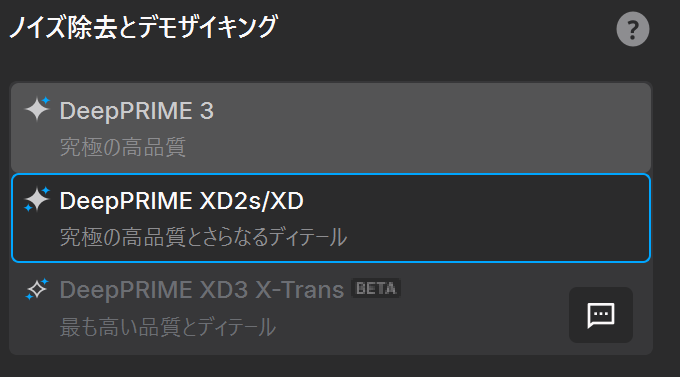
Task: Click inside the blue-outlined XD2s/XD selection box
Action: (477, 218)
